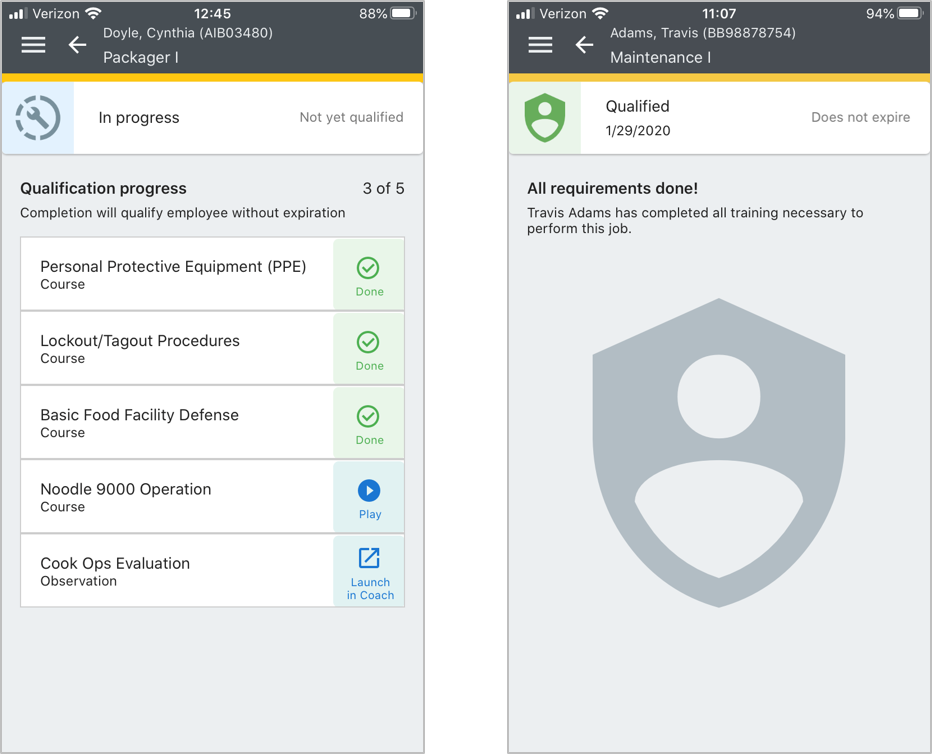Image resolution: width=932 pixels, height=754 pixels.
Task: Tap the Not yet qualified status text
Action: click(351, 117)
